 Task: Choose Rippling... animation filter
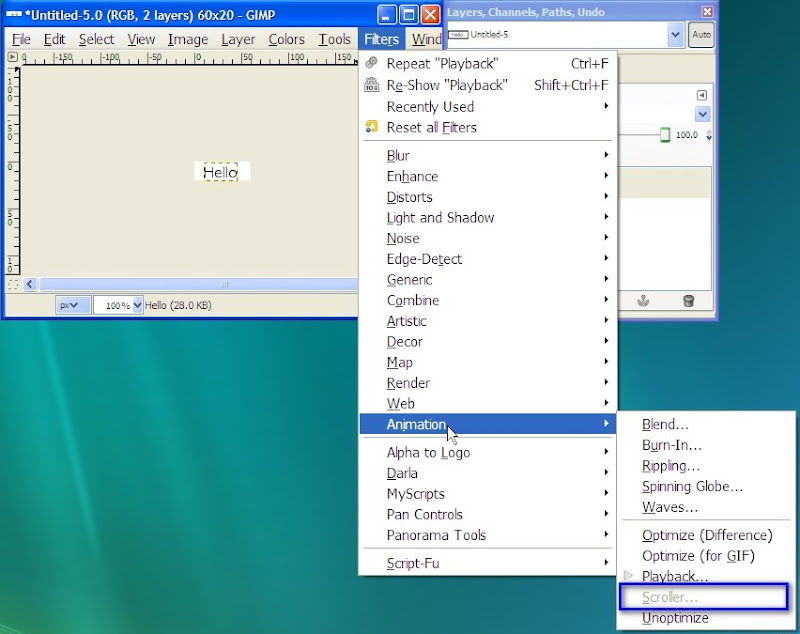pyautogui.click(x=706, y=465)
